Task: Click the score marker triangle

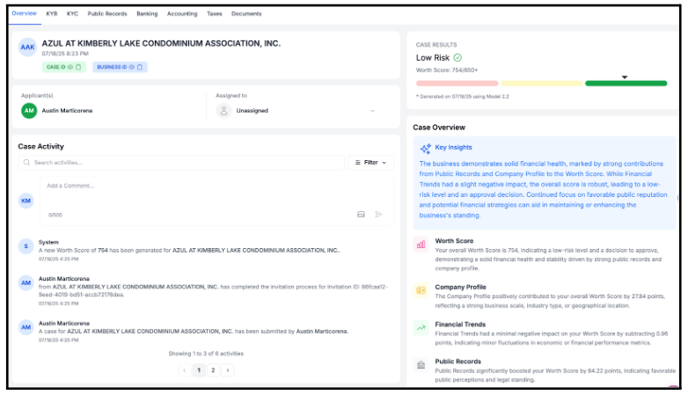Action: point(624,77)
